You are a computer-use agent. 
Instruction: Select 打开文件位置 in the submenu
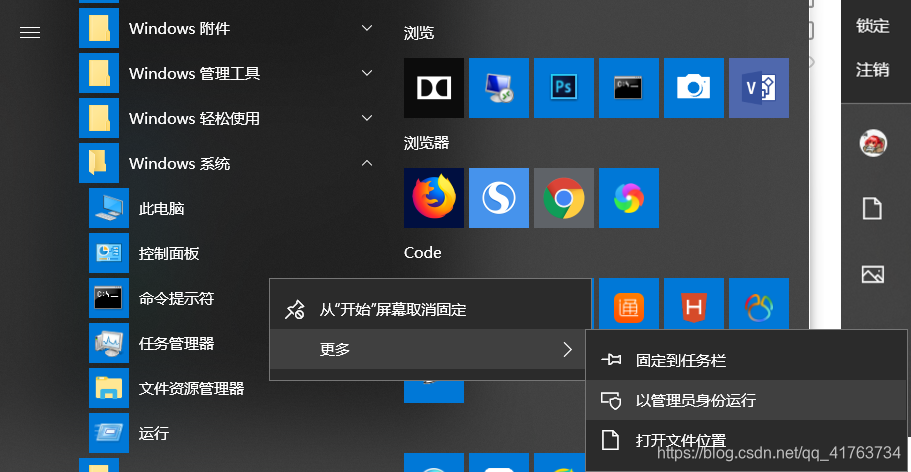tap(746, 441)
